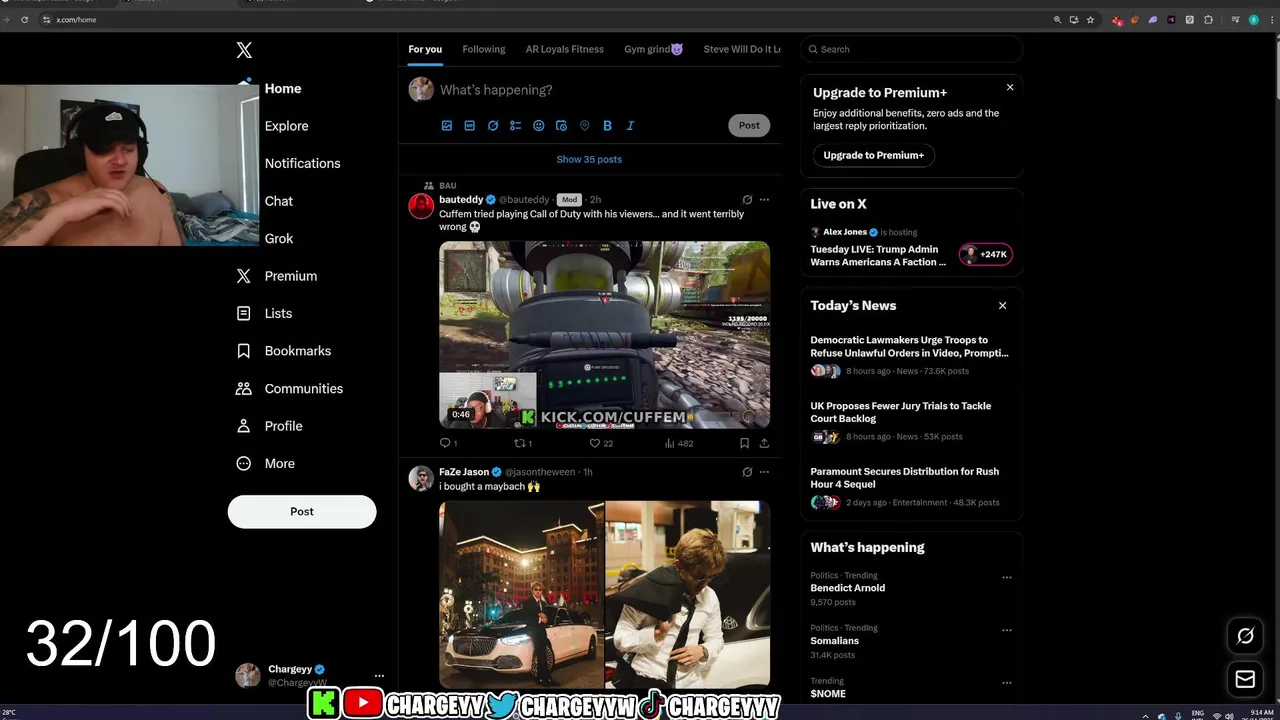
Task: View analytics of bauteddy's post
Action: [670, 443]
